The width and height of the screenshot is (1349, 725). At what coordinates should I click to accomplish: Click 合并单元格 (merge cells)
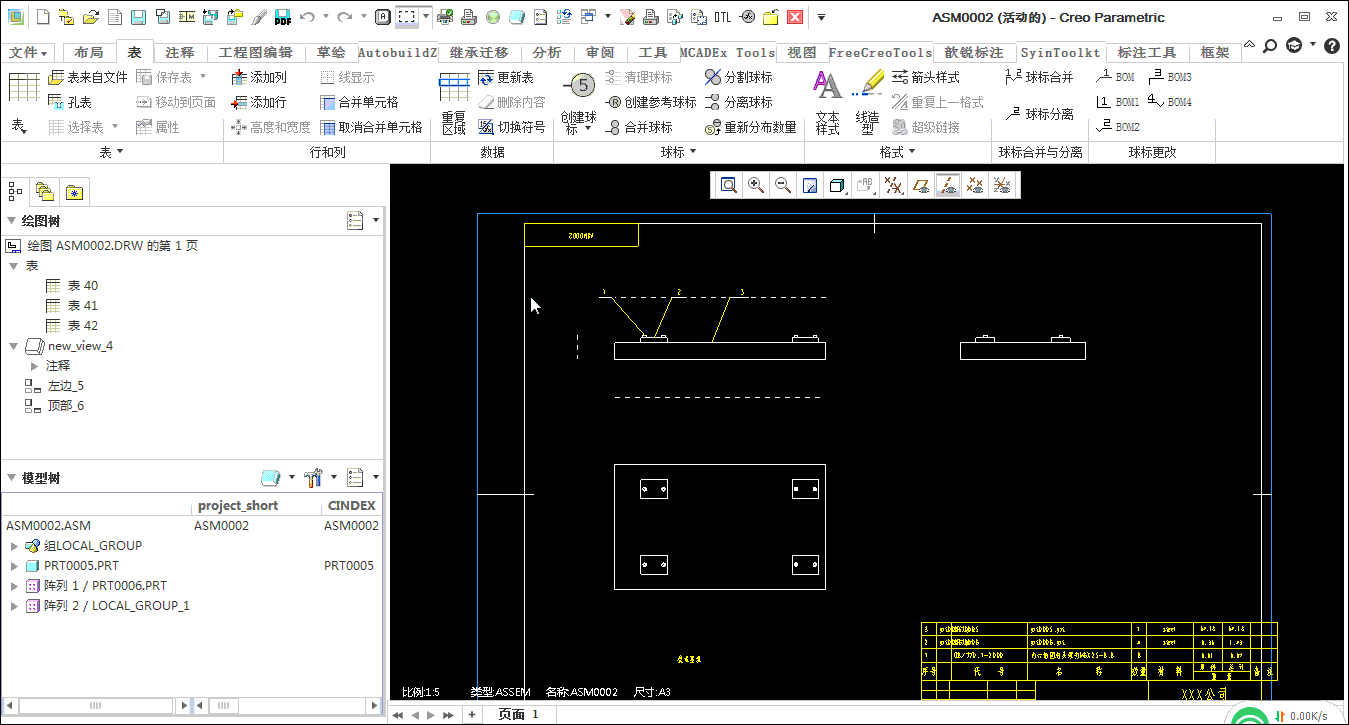click(359, 102)
